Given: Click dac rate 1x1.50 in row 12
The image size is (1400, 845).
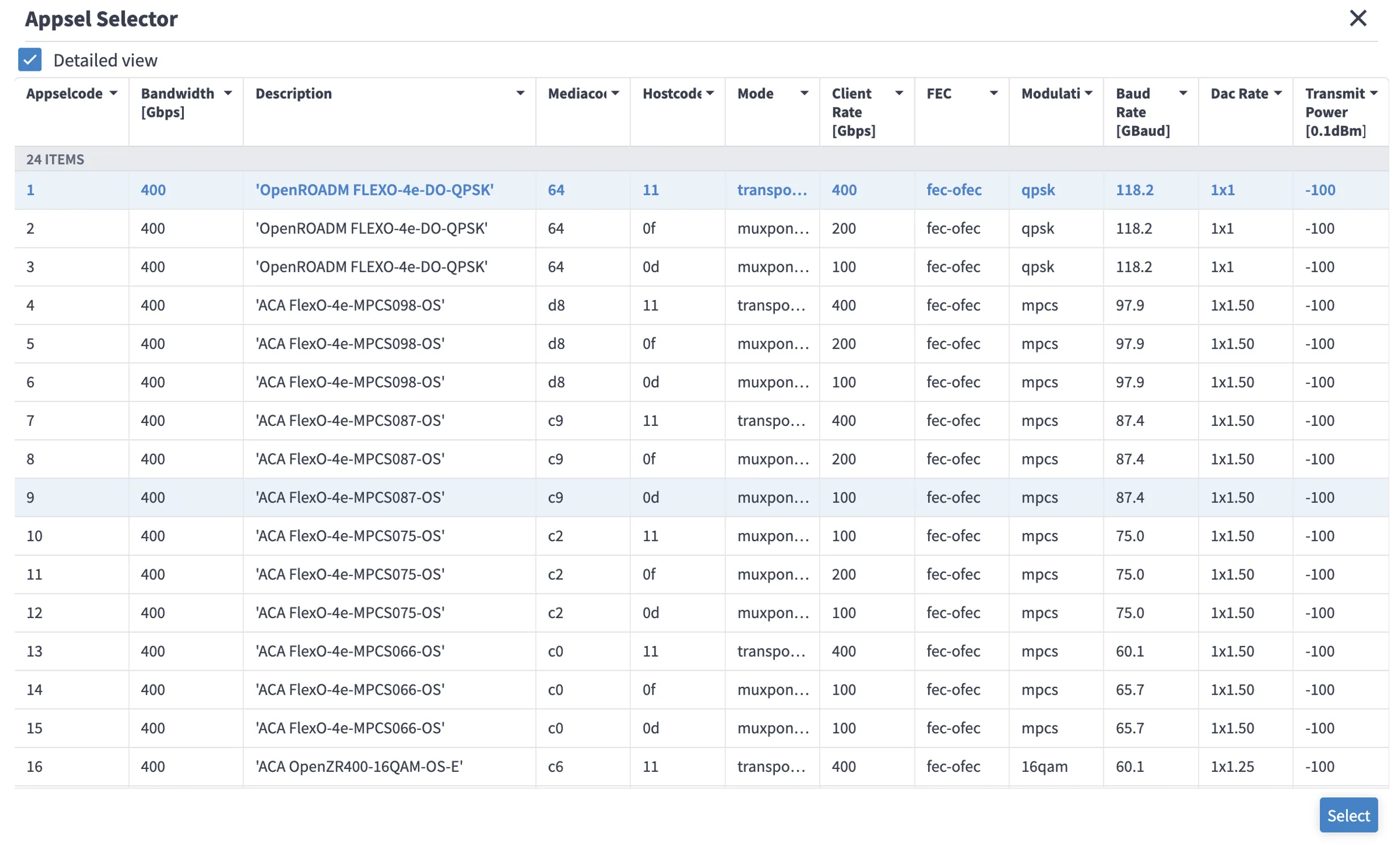Looking at the screenshot, I should point(1232,612).
